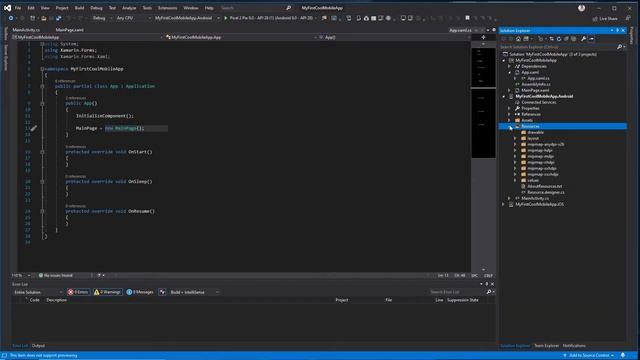Click the Show All Files icon in Solution Explorer
Viewport: 640px width, 360px height.
click(573, 39)
